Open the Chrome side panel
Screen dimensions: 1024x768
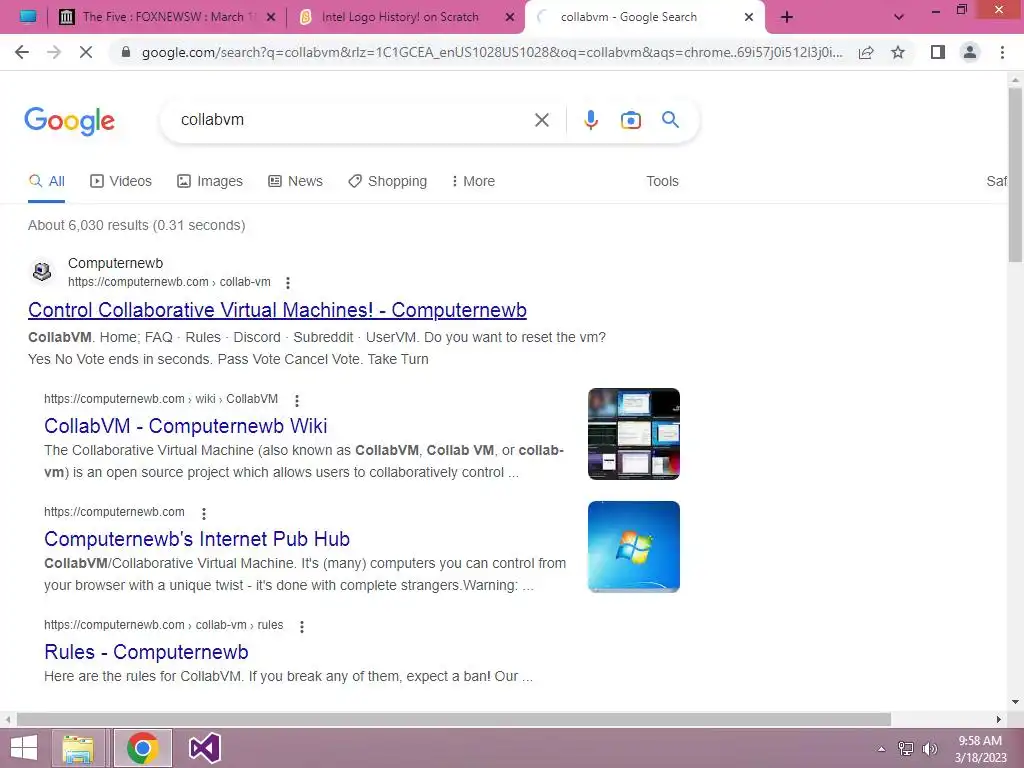tap(938, 52)
